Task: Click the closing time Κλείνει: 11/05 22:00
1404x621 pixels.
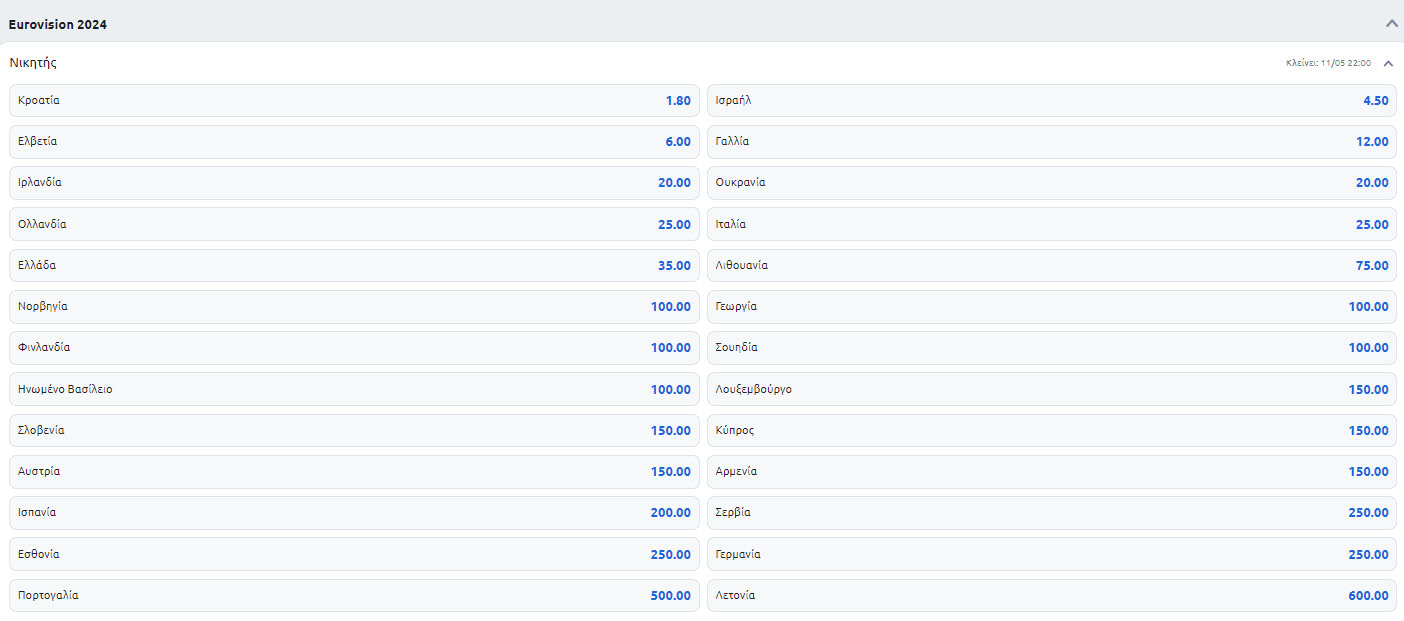Action: click(x=1328, y=63)
